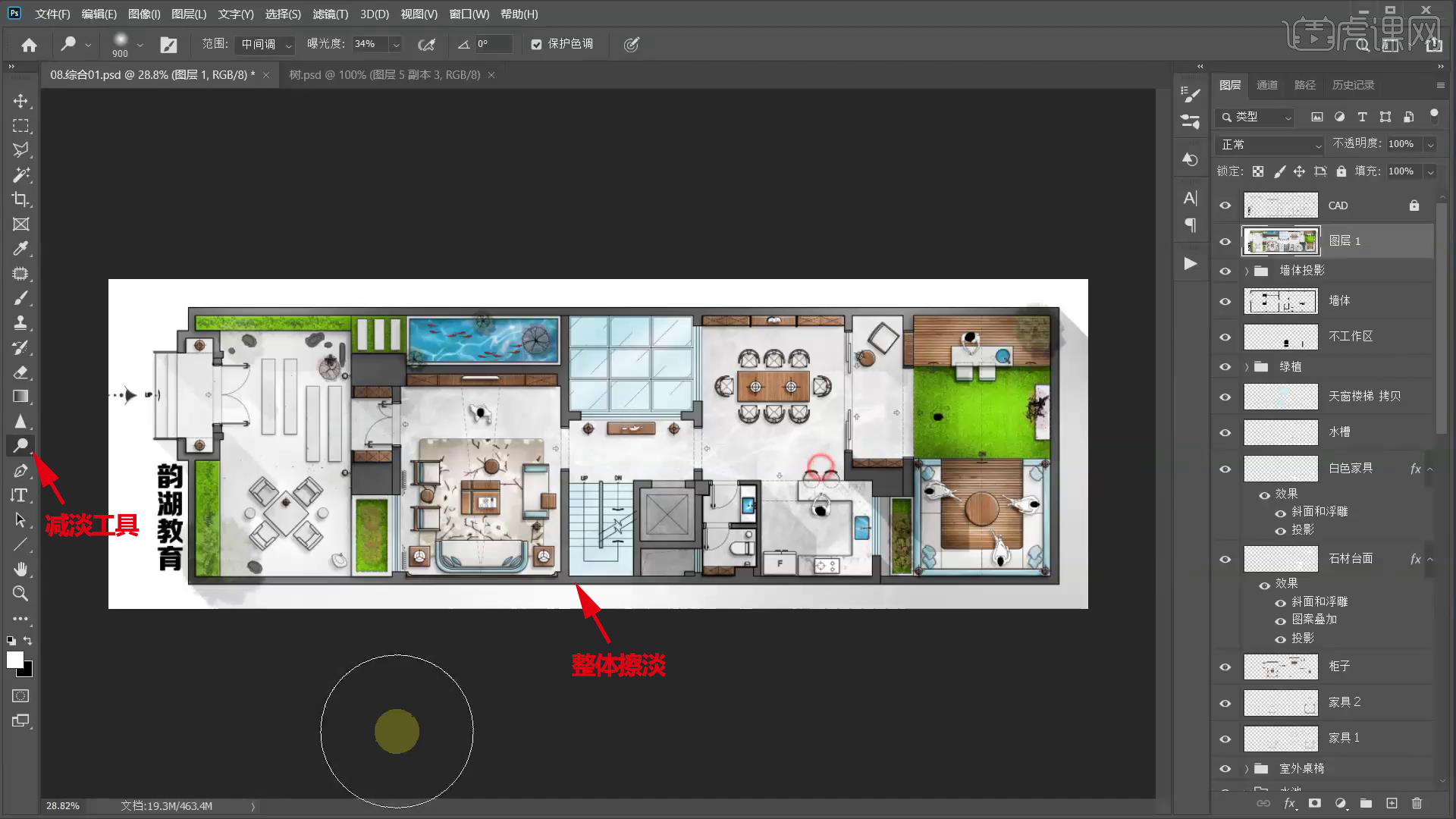
Task: Open the blend mode 正常 dropdown
Action: 1270,144
